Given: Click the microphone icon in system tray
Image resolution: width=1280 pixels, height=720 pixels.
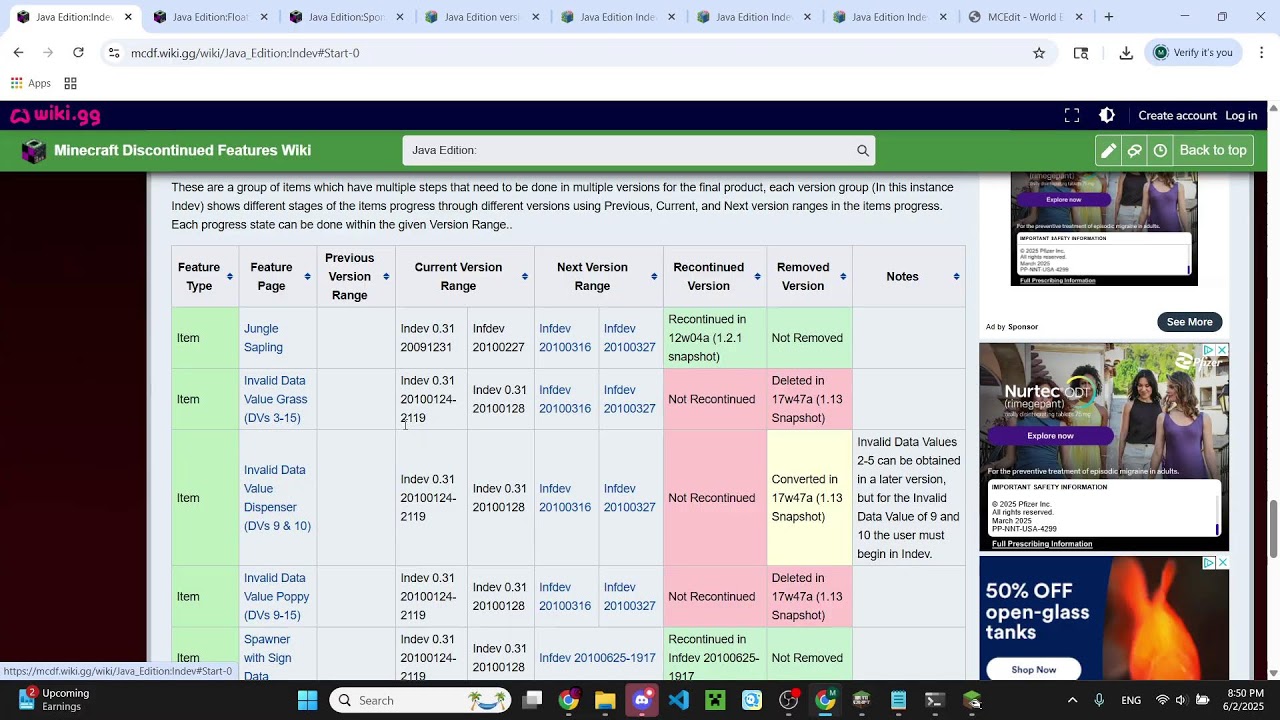Looking at the screenshot, I should point(1099,700).
